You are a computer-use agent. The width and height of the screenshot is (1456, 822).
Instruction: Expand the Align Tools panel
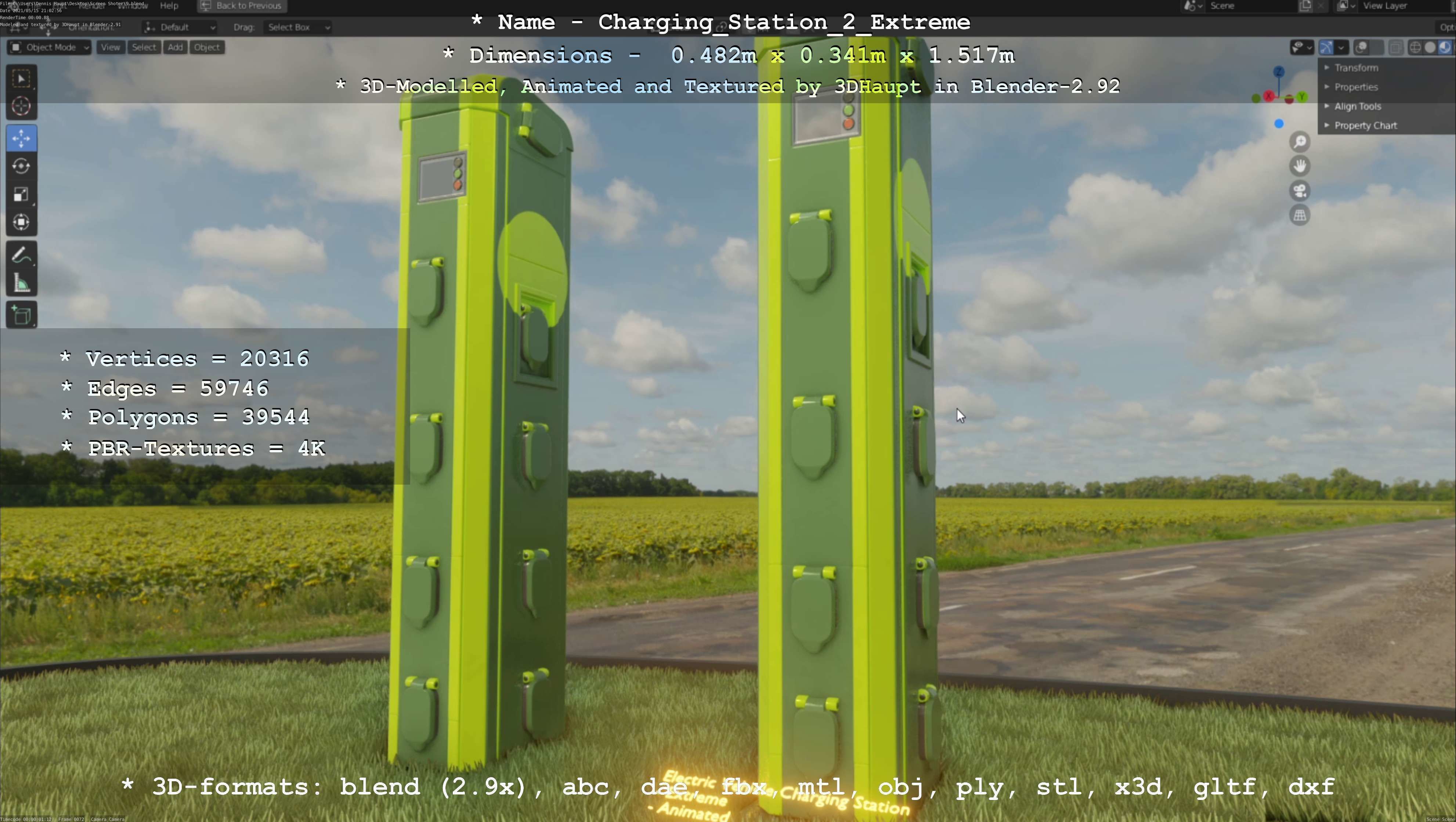click(1387, 106)
